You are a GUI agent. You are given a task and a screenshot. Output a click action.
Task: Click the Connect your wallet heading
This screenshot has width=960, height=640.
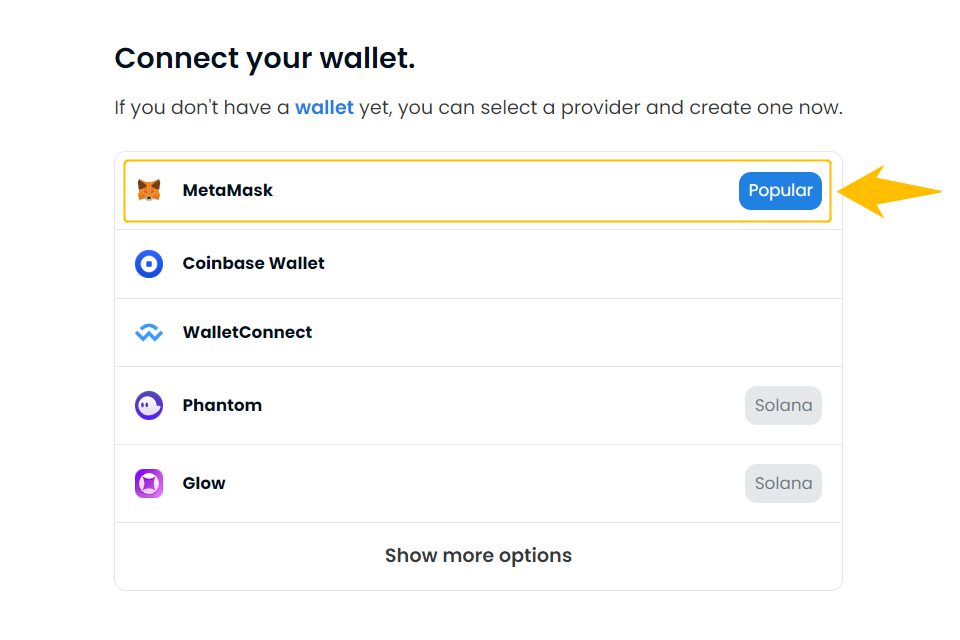(265, 59)
